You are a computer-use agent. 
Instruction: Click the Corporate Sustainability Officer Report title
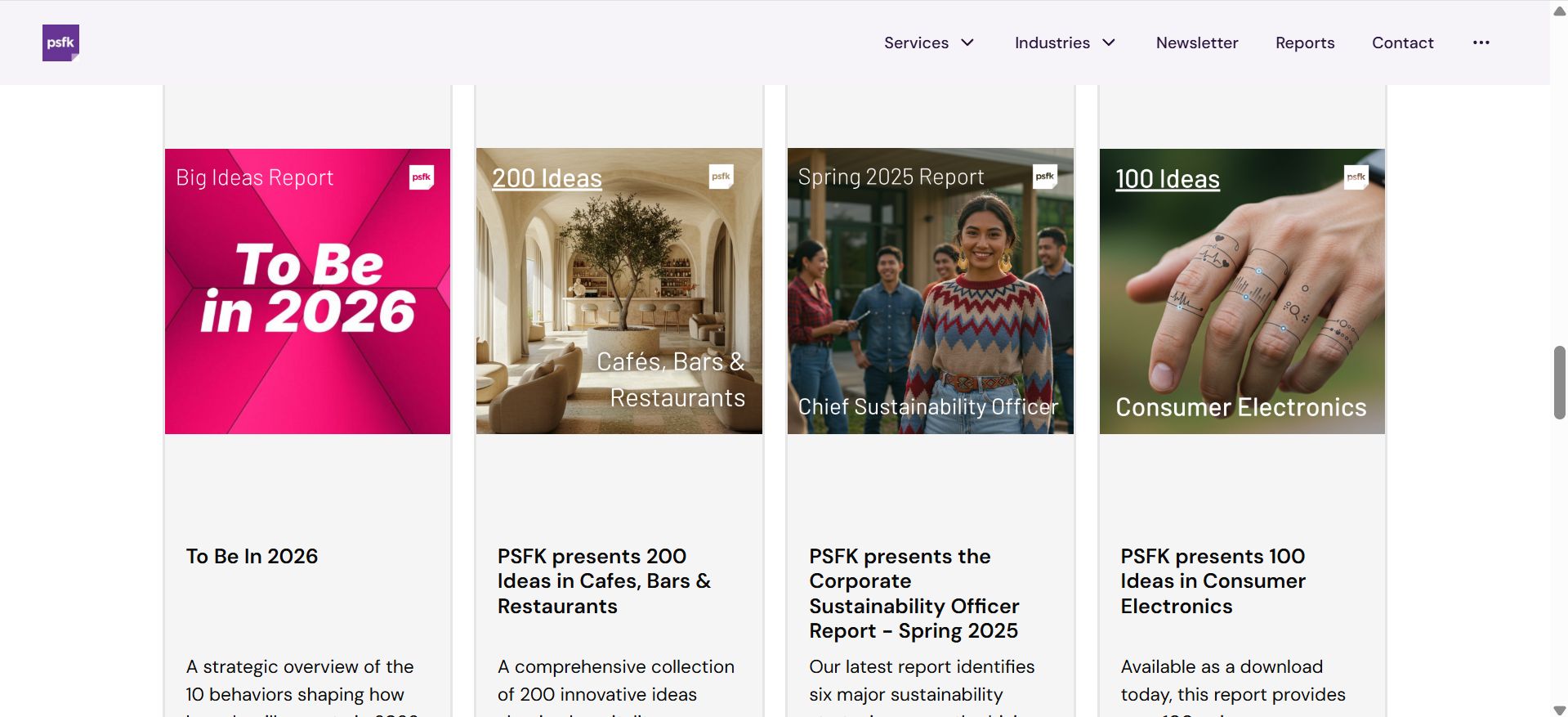click(915, 594)
